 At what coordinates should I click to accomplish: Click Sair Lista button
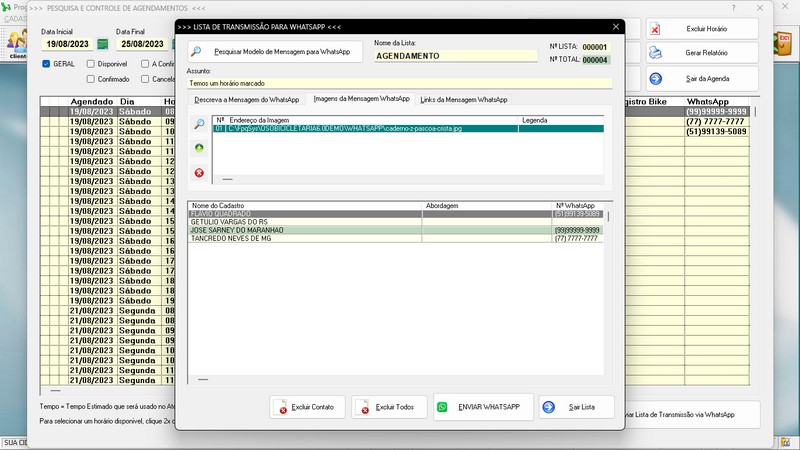pyautogui.click(x=577, y=407)
